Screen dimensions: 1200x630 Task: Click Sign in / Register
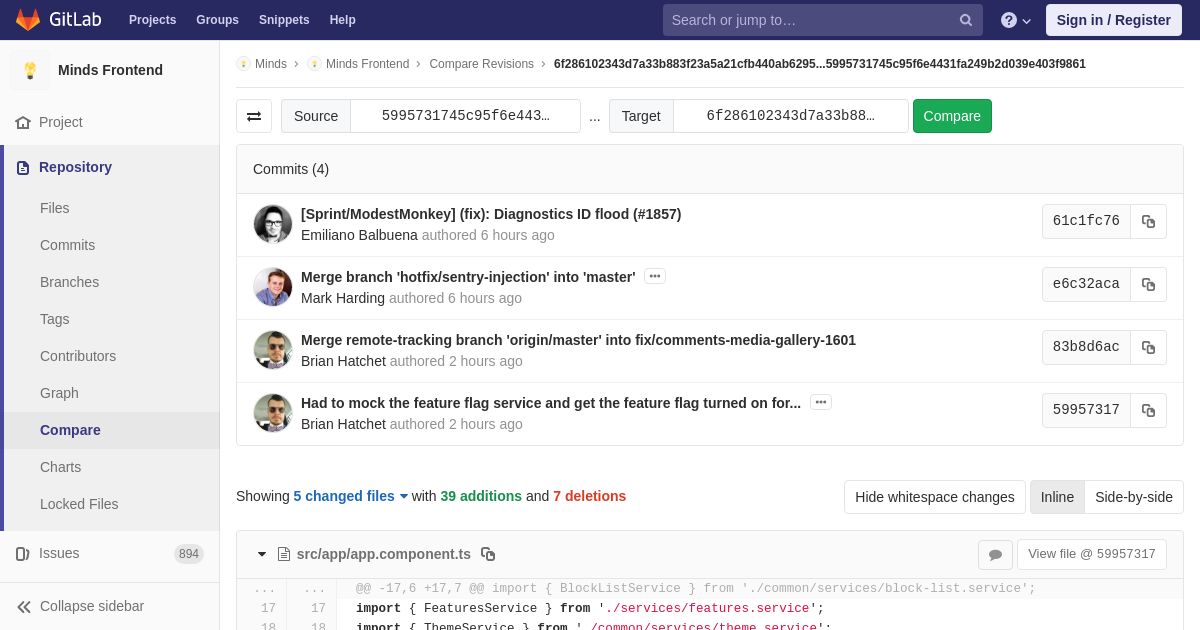pos(1113,20)
